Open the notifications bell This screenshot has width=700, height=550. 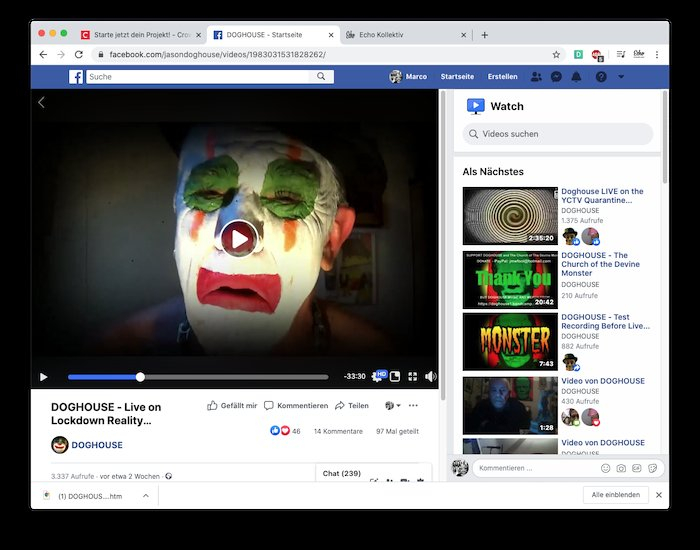click(x=576, y=77)
